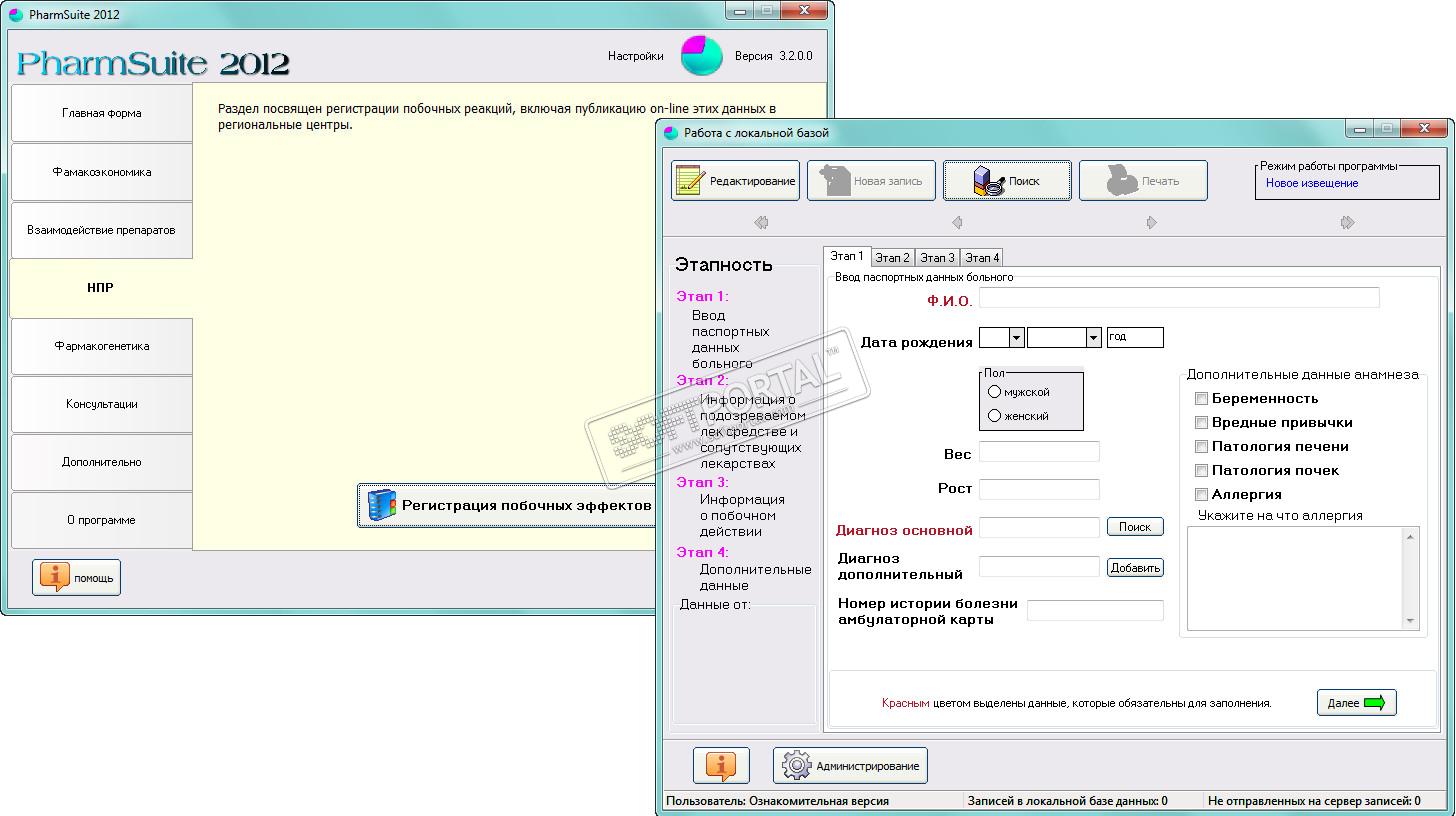Switch to Этап 1 tab
Image resolution: width=1456 pixels, height=816 pixels.
(x=847, y=257)
